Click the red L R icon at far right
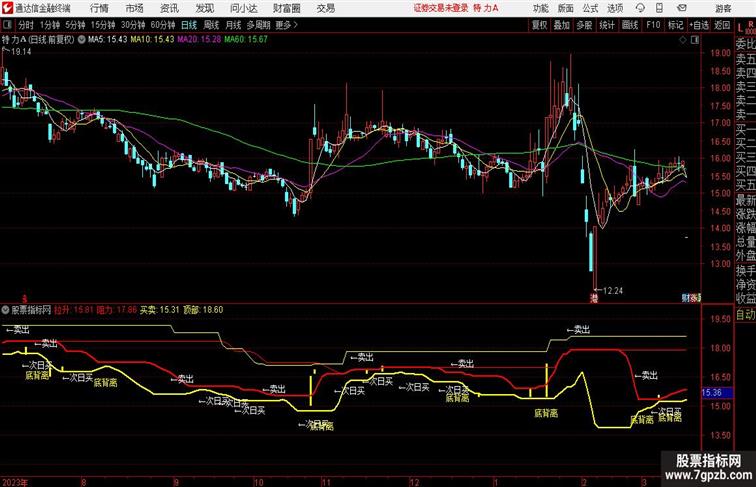The width and height of the screenshot is (756, 487). tap(746, 27)
